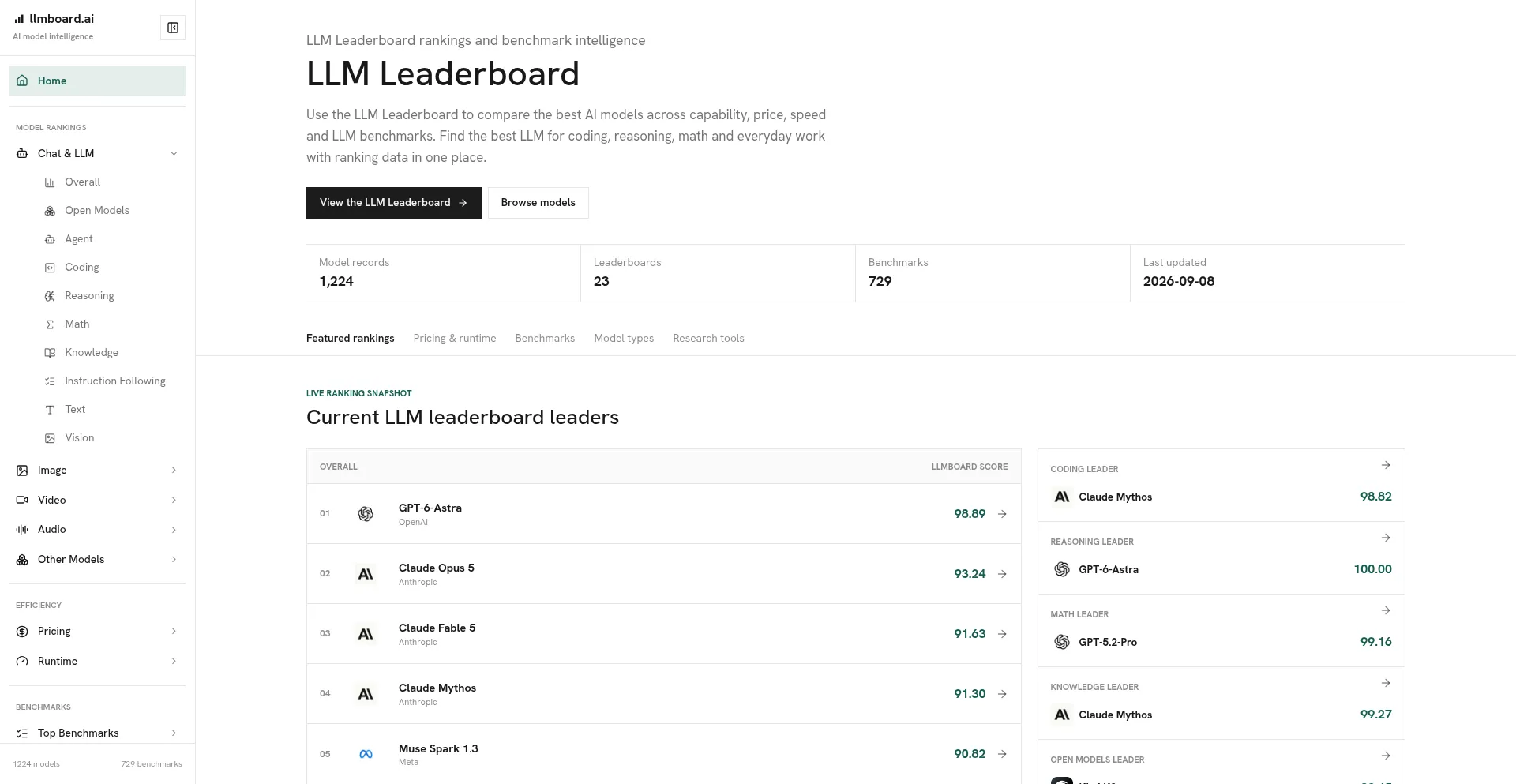Click the Image category picture icon
This screenshot has height=784, width=1516.
22,470
